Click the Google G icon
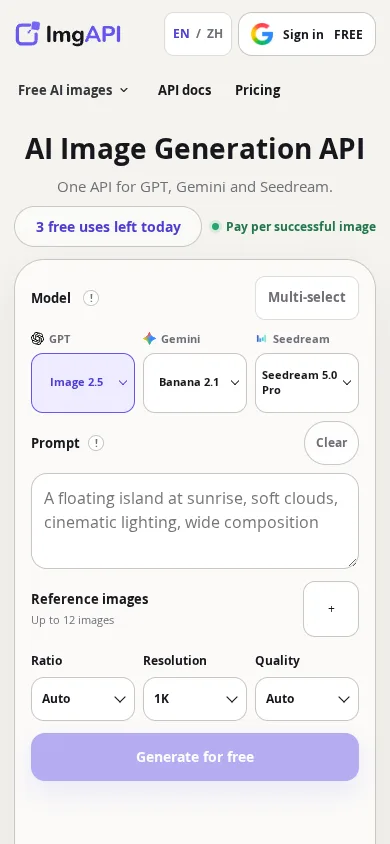Image resolution: width=390 pixels, height=844 pixels. pyautogui.click(x=261, y=34)
